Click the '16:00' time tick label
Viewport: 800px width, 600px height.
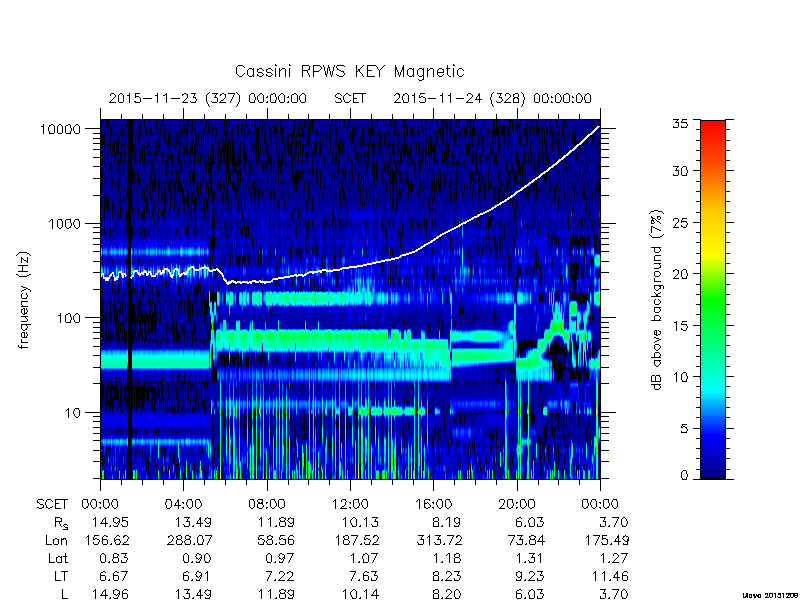[x=433, y=505]
